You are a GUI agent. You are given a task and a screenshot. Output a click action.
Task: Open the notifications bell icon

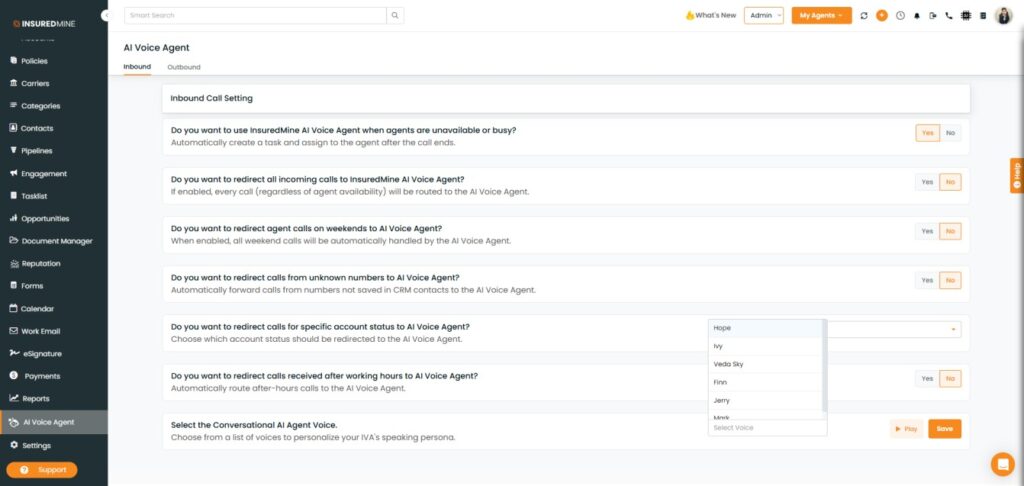[916, 16]
